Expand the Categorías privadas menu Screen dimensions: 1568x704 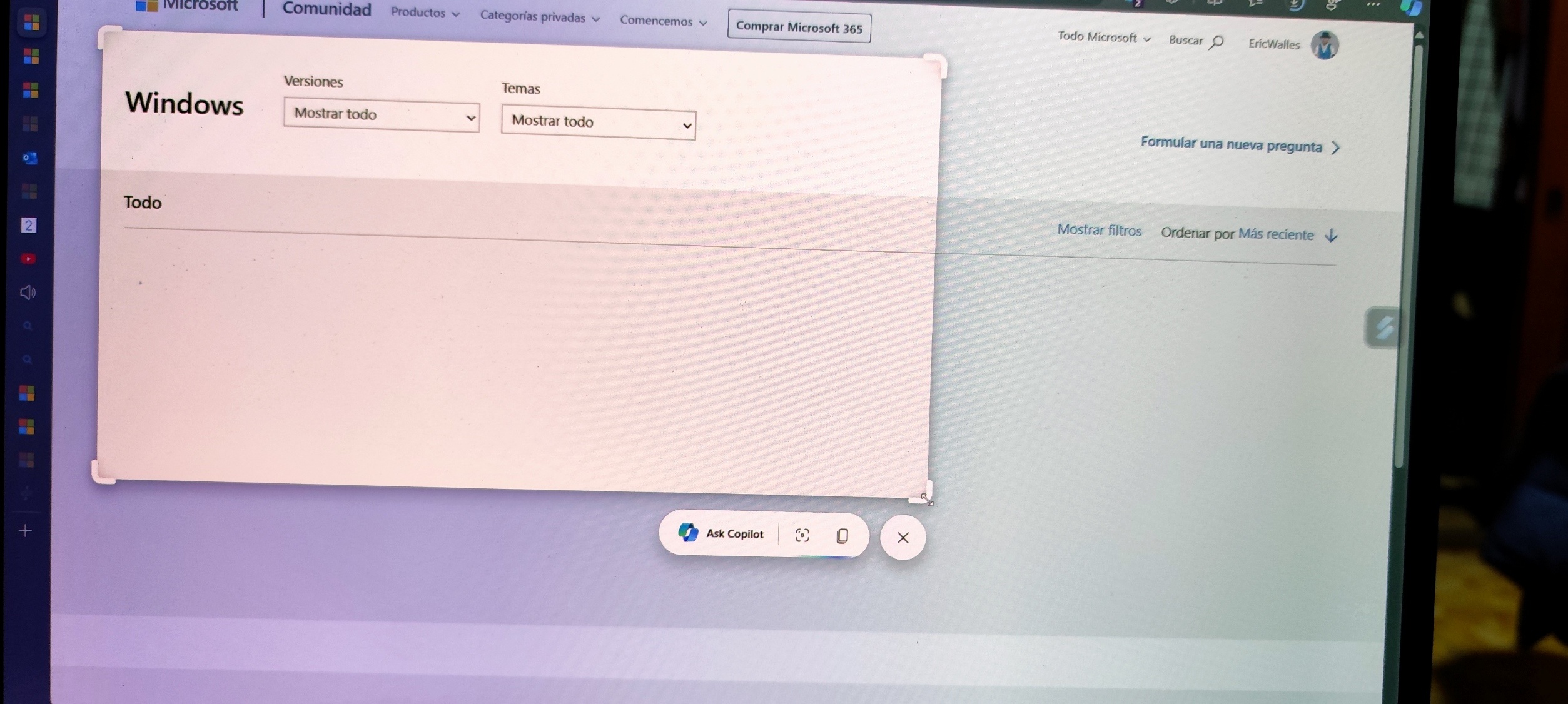(539, 18)
